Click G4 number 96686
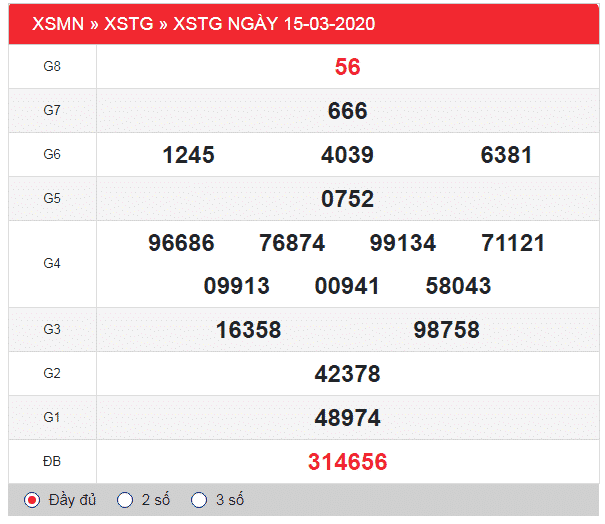 coord(180,243)
